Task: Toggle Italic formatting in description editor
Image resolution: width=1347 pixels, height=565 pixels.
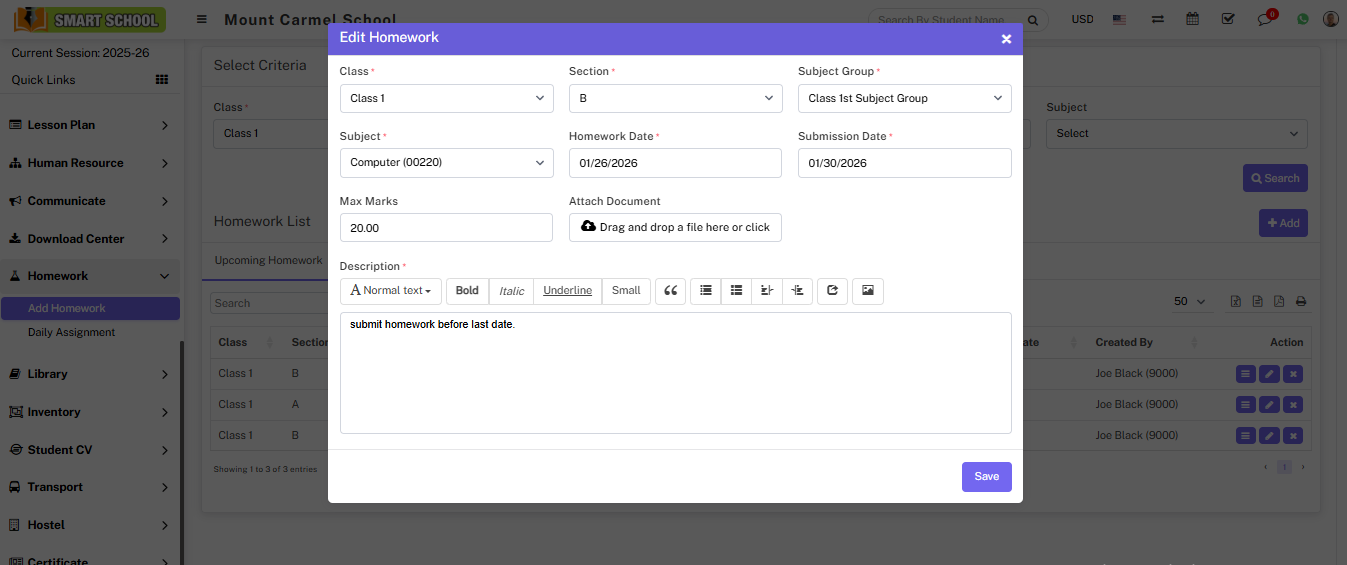Action: click(512, 291)
